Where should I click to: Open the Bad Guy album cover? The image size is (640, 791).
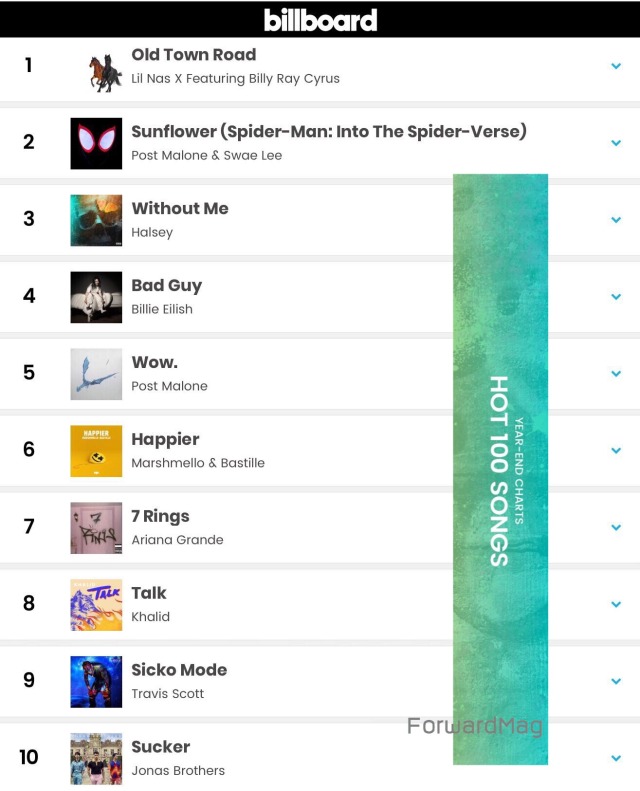pyautogui.click(x=96, y=297)
